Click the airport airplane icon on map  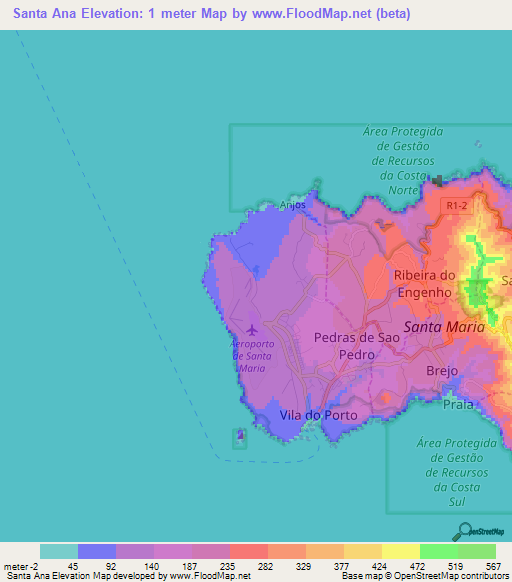pos(252,330)
